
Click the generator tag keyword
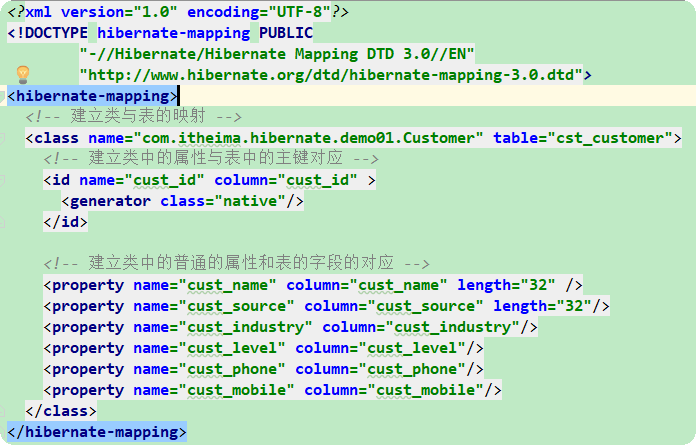(x=111, y=201)
